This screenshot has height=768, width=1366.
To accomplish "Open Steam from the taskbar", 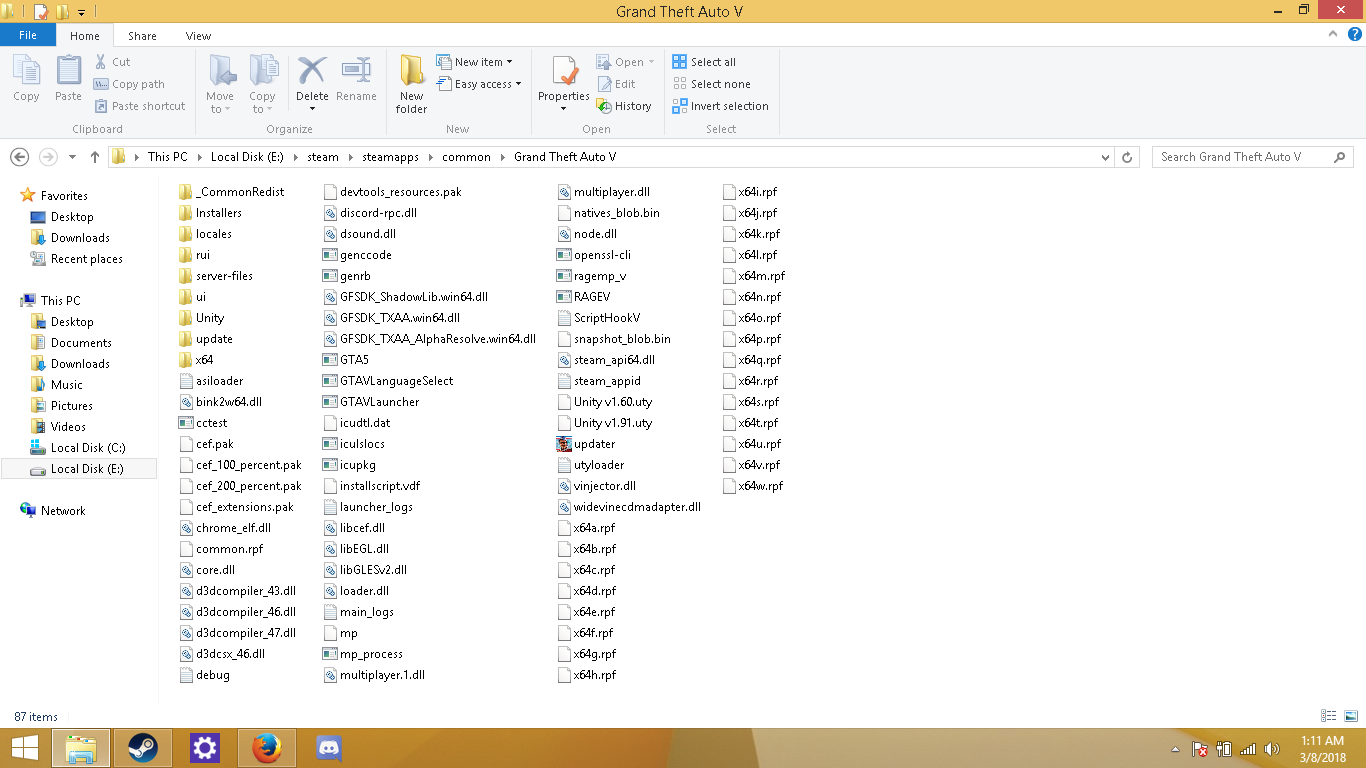I will click(143, 748).
